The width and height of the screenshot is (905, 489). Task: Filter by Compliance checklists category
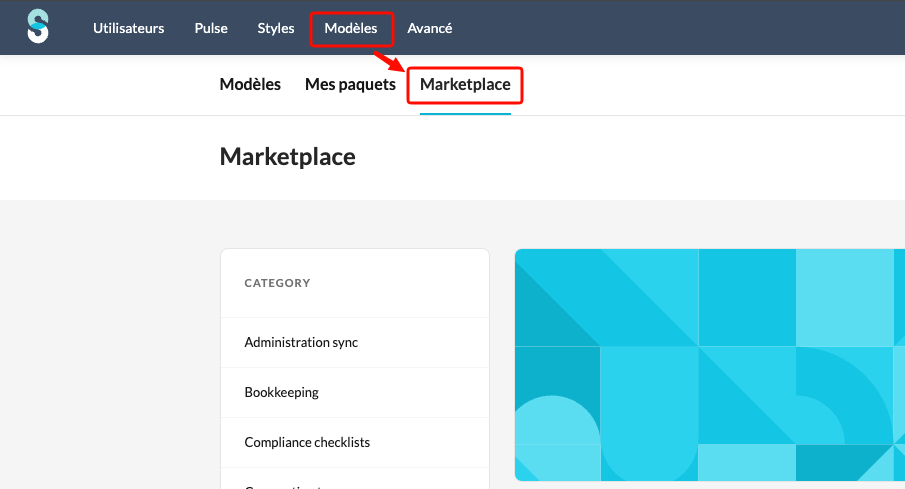355,442
